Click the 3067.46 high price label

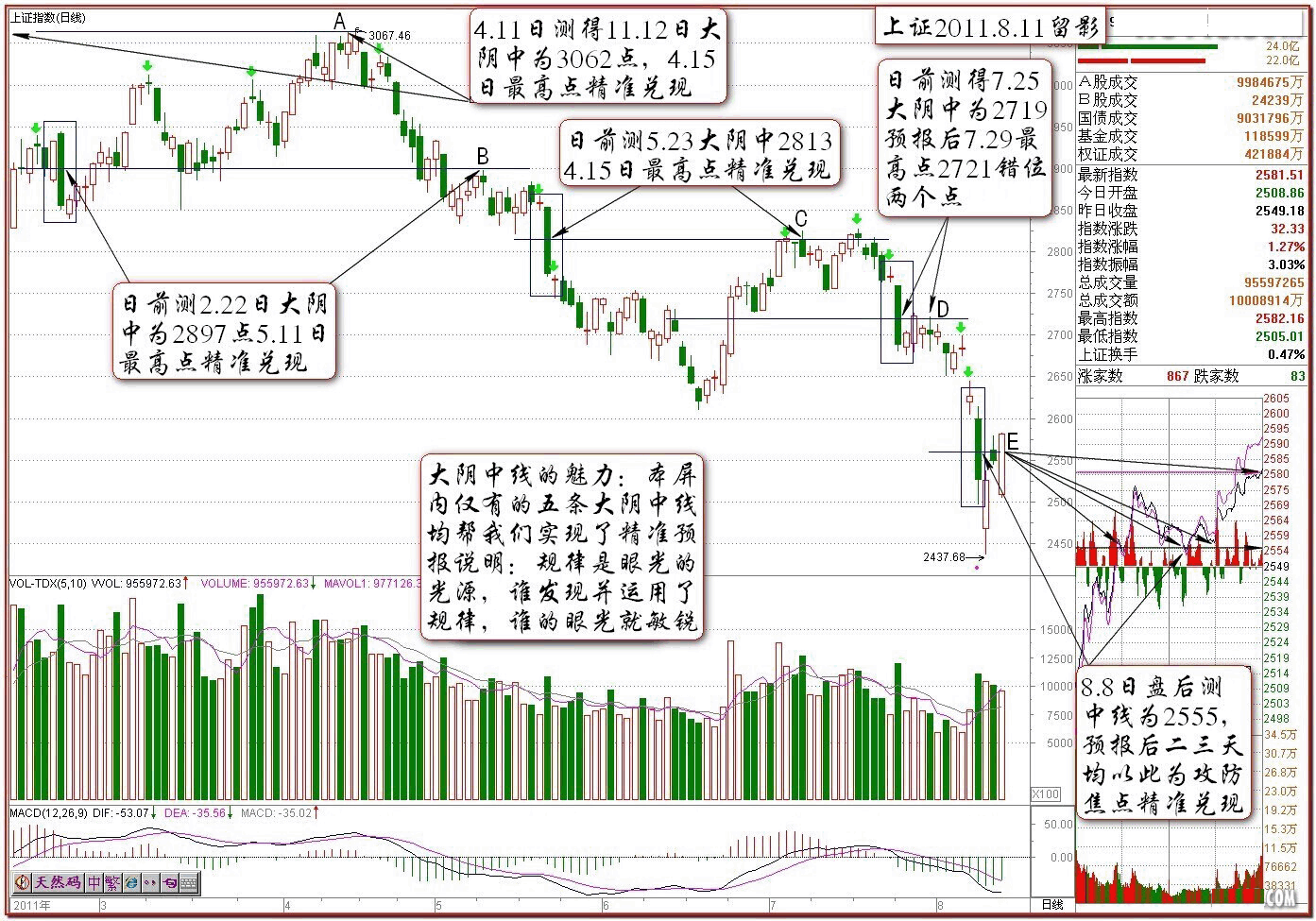click(389, 35)
